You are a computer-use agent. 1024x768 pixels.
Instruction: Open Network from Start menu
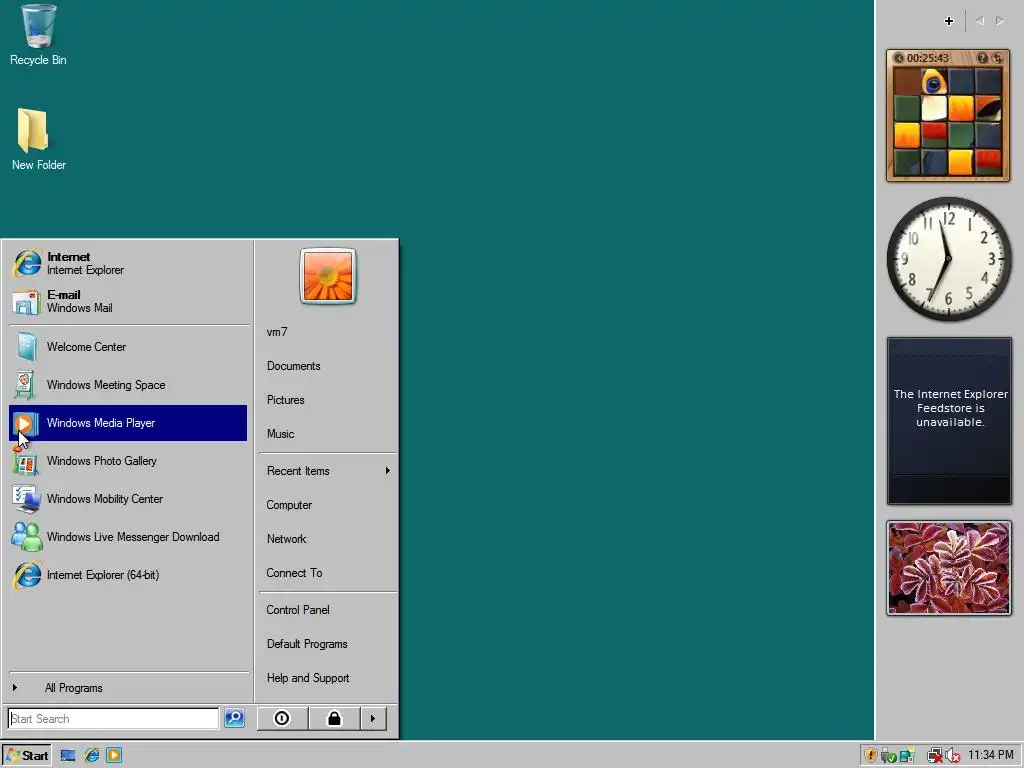click(x=328, y=539)
